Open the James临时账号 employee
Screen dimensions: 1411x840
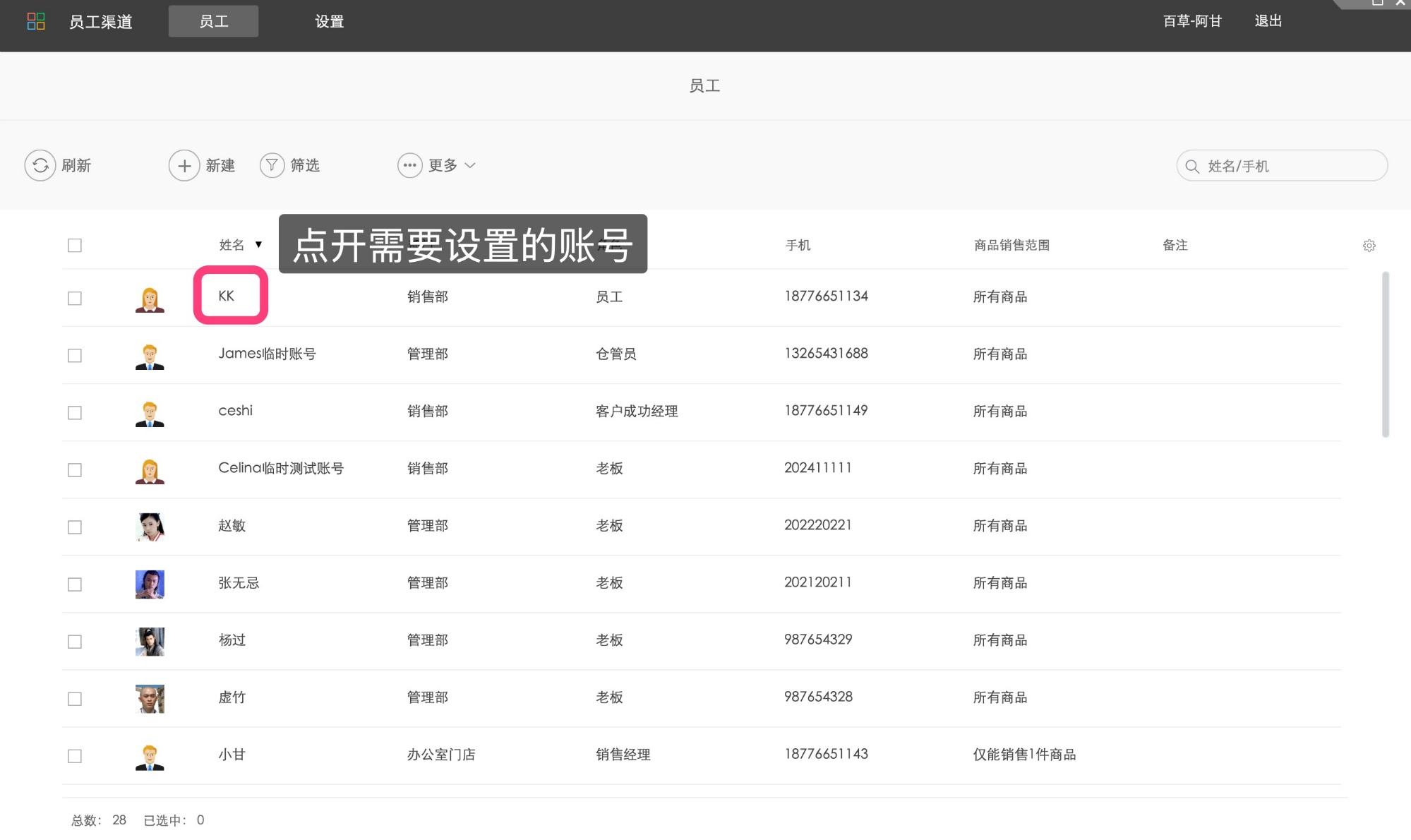pos(267,354)
